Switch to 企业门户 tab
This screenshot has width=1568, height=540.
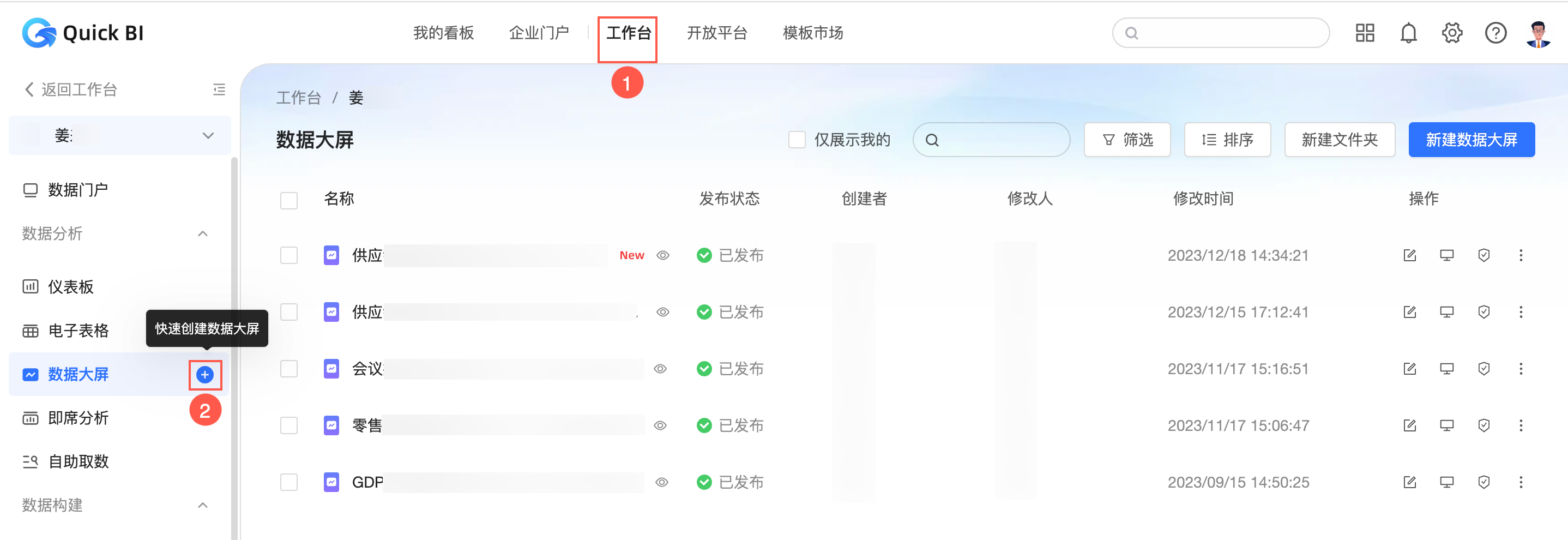539,33
